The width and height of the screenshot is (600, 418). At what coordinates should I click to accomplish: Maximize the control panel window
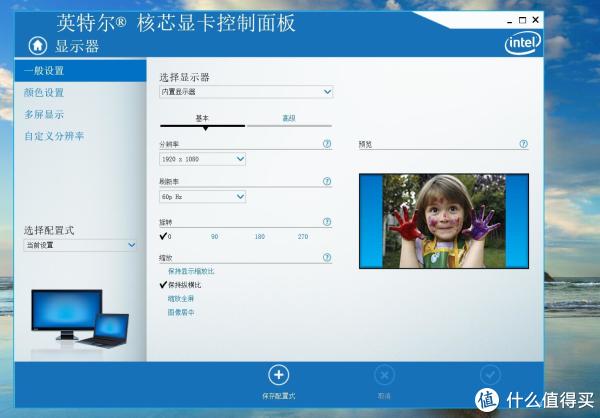pyautogui.click(x=522, y=20)
